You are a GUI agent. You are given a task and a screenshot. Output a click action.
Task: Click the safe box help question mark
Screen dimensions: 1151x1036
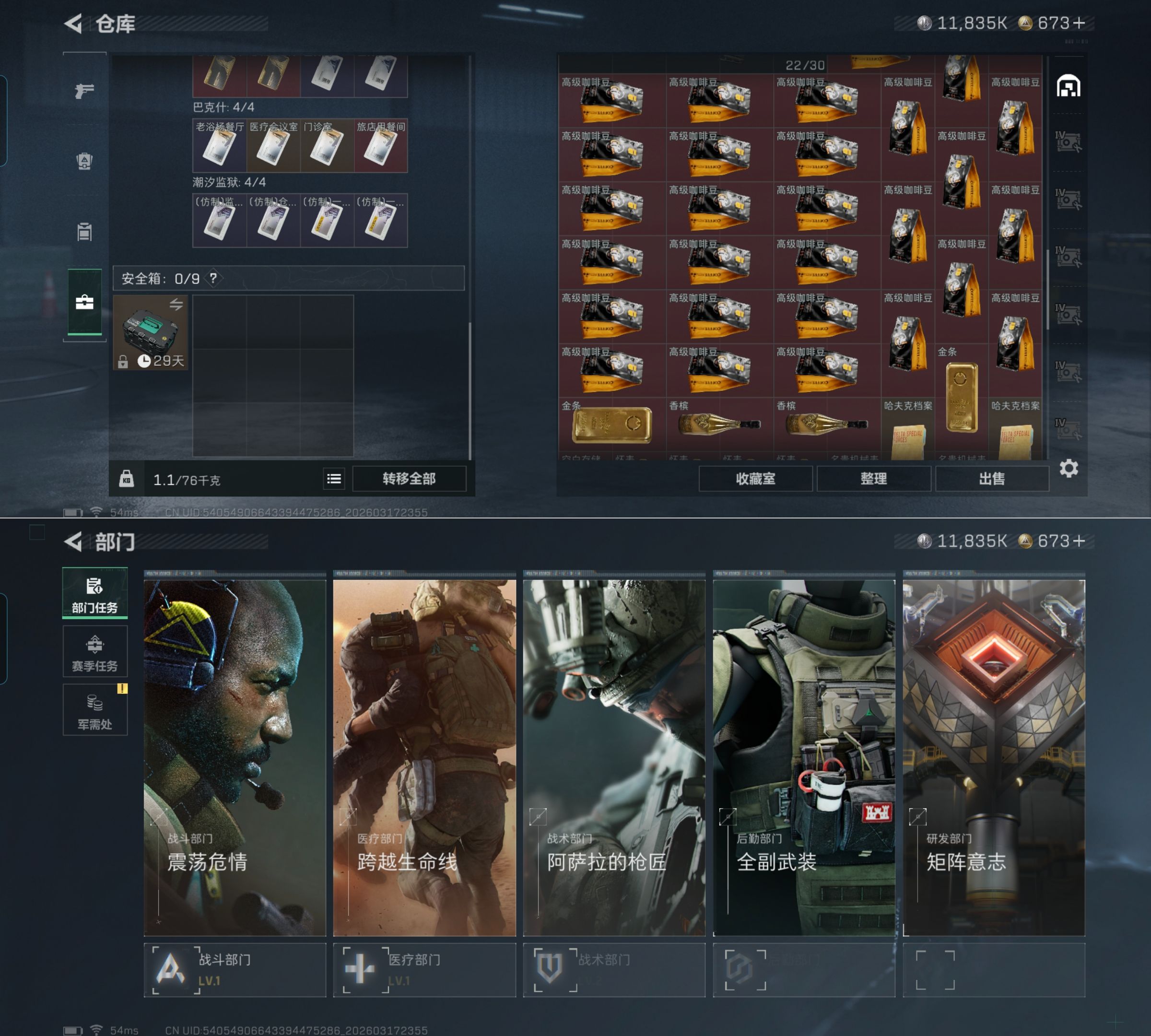[213, 278]
